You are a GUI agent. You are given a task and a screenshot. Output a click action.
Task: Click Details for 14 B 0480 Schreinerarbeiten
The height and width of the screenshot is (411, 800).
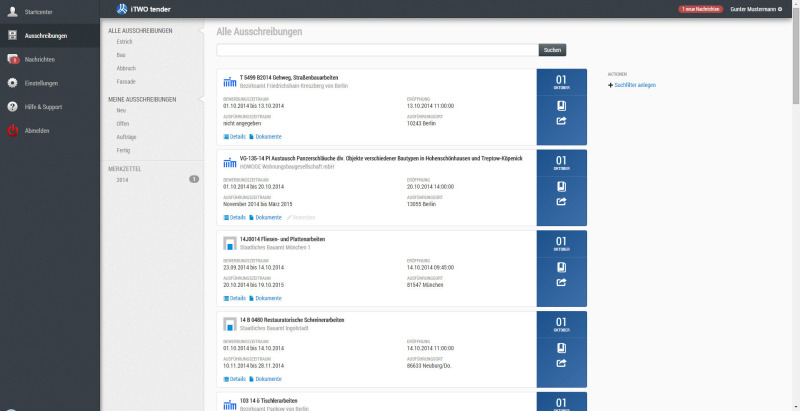pos(235,379)
